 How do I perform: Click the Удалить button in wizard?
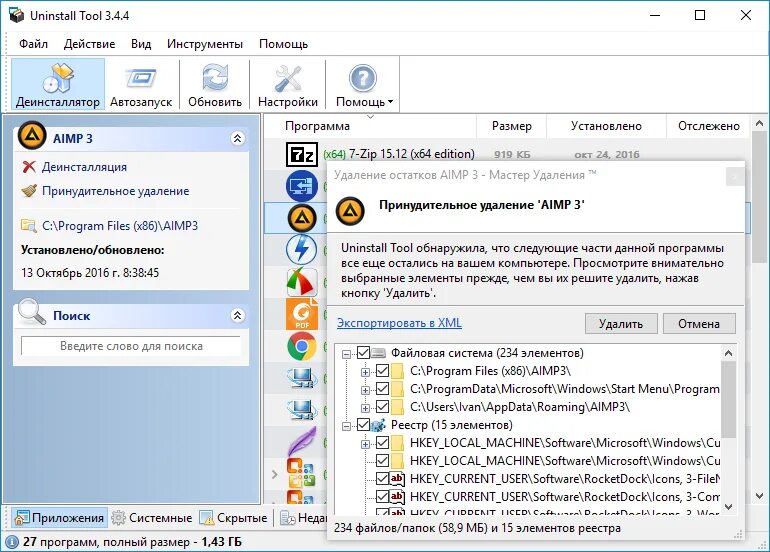tap(621, 324)
